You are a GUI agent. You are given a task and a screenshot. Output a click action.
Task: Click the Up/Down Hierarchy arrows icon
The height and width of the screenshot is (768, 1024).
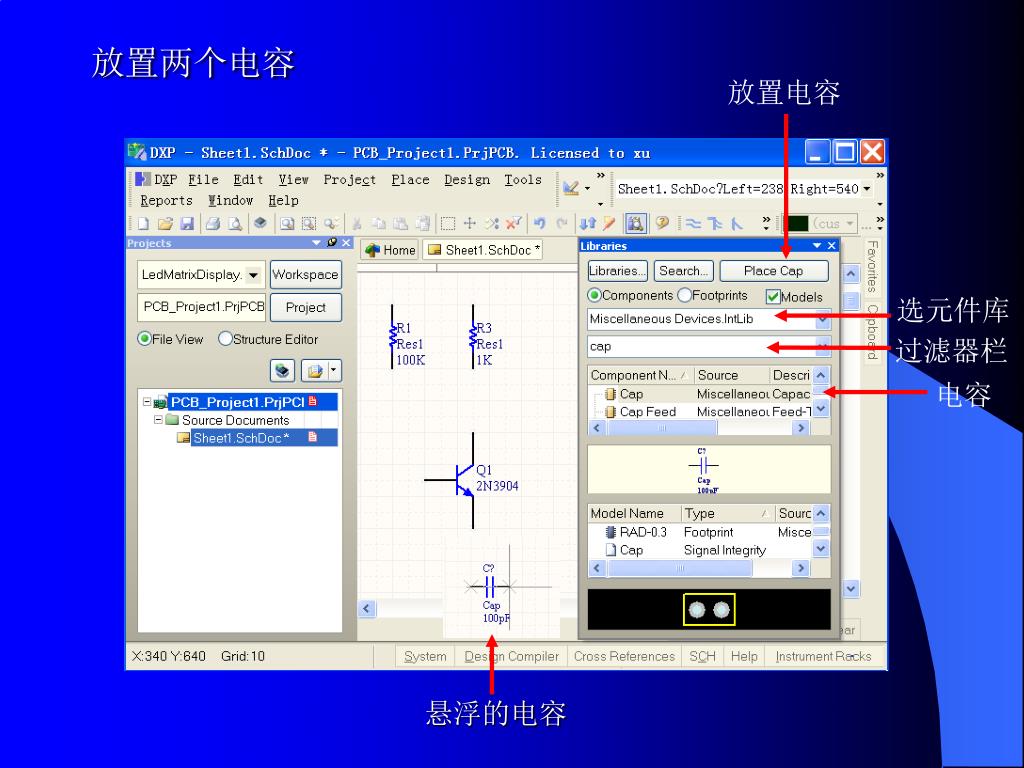[x=588, y=223]
